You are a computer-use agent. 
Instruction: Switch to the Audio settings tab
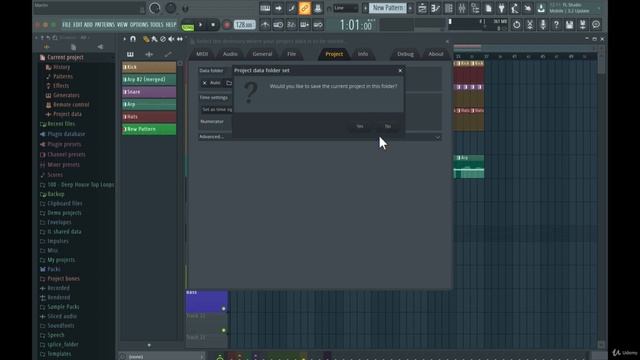pyautogui.click(x=230, y=54)
